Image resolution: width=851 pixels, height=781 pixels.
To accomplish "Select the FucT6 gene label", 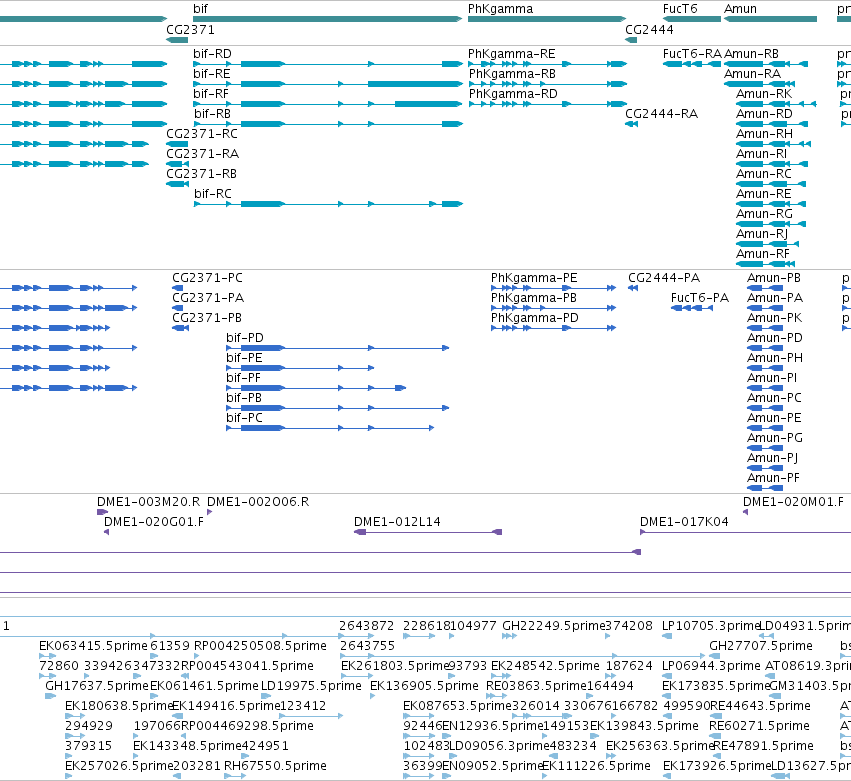I will [680, 9].
